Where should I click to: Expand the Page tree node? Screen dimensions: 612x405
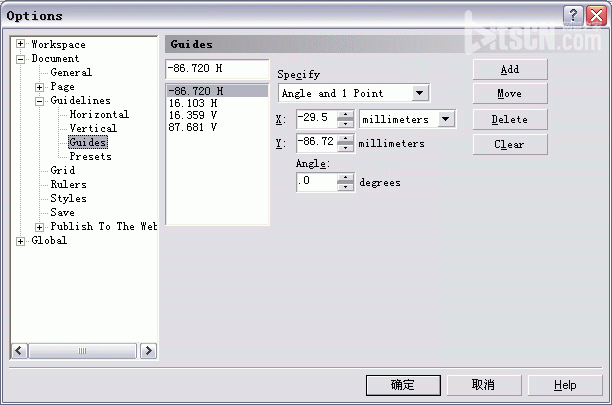coord(39,87)
